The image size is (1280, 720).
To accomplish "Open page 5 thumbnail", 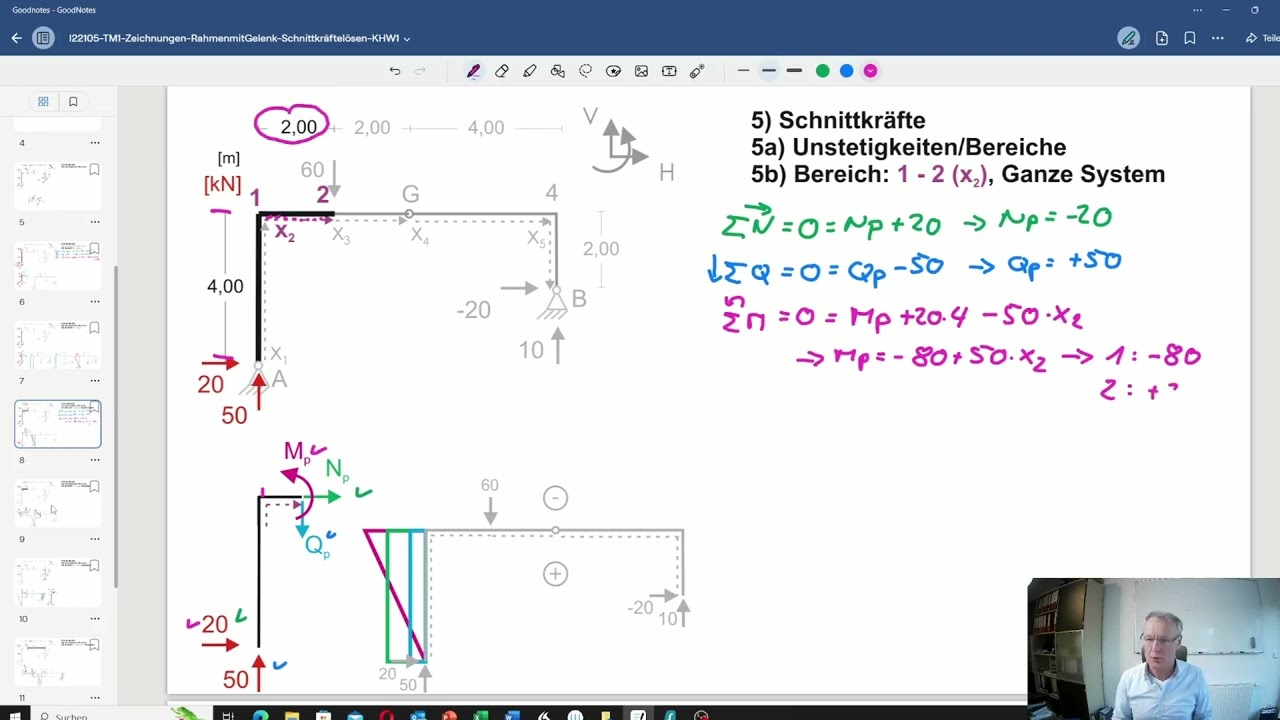I will [58, 186].
